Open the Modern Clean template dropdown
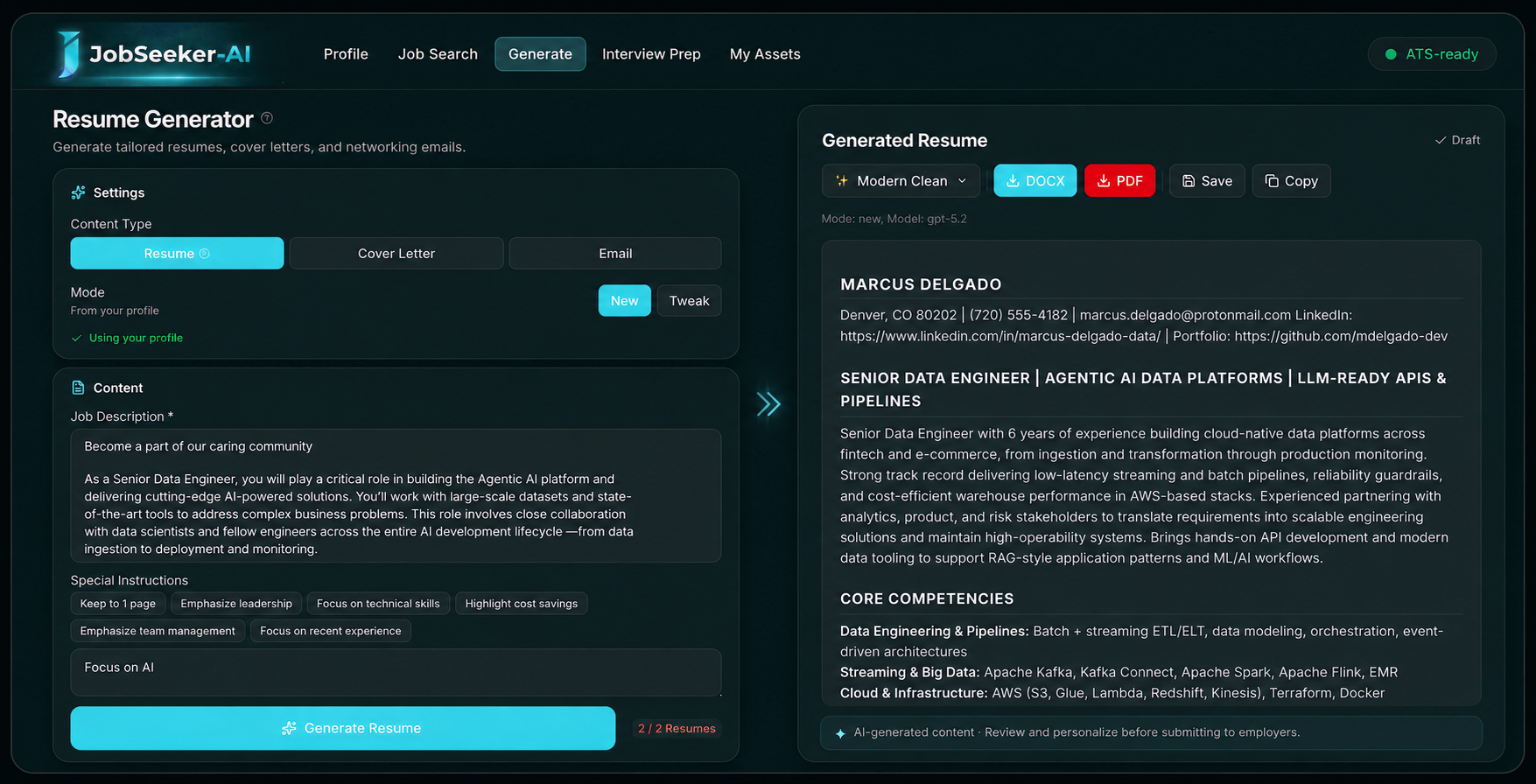1536x784 pixels. (901, 181)
